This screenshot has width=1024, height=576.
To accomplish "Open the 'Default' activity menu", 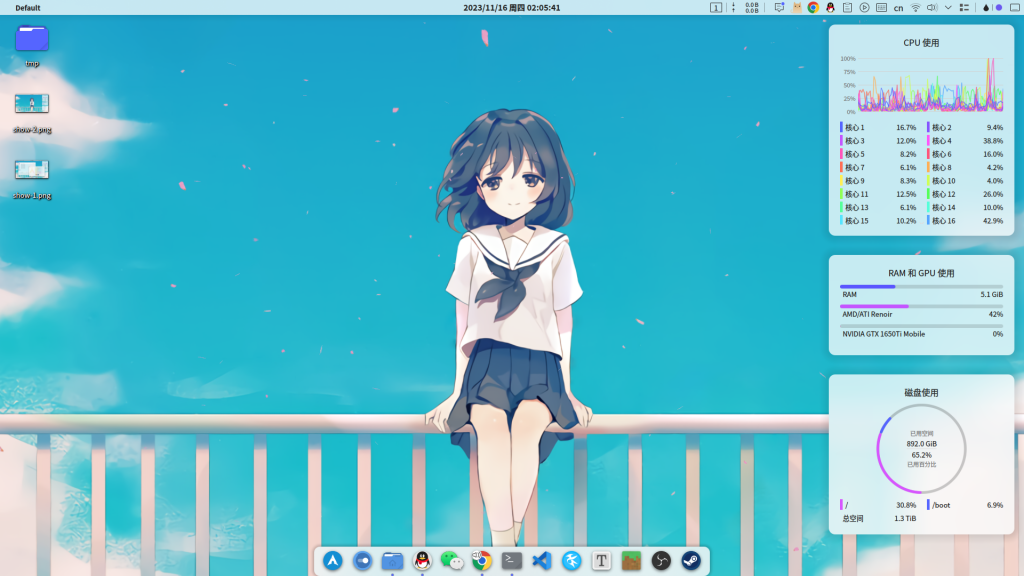I will (27, 8).
